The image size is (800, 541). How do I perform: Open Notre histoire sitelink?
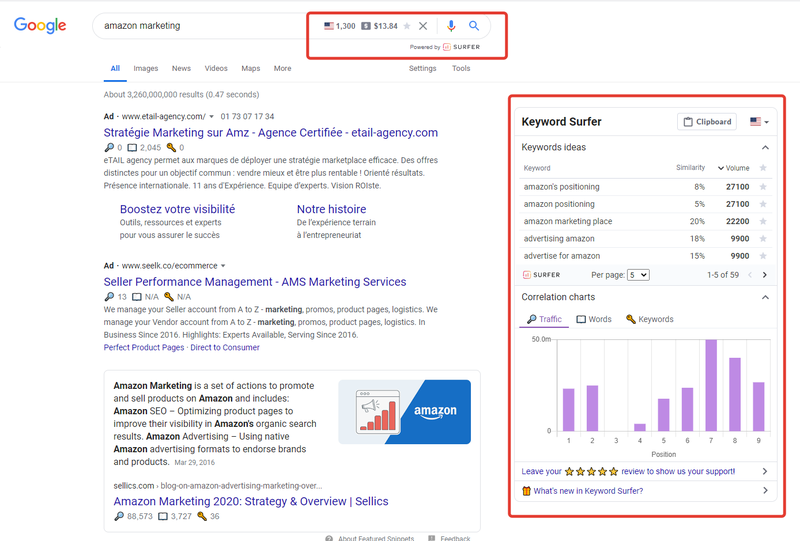point(331,209)
